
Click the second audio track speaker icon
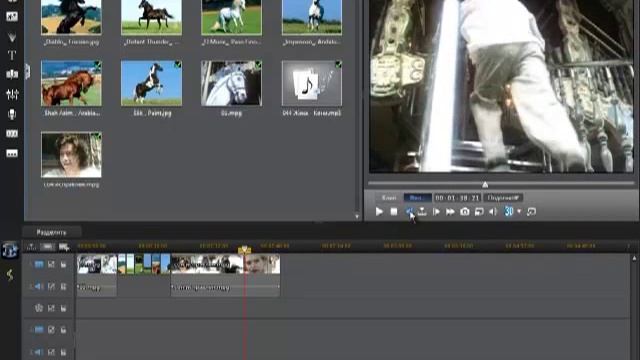(x=38, y=352)
